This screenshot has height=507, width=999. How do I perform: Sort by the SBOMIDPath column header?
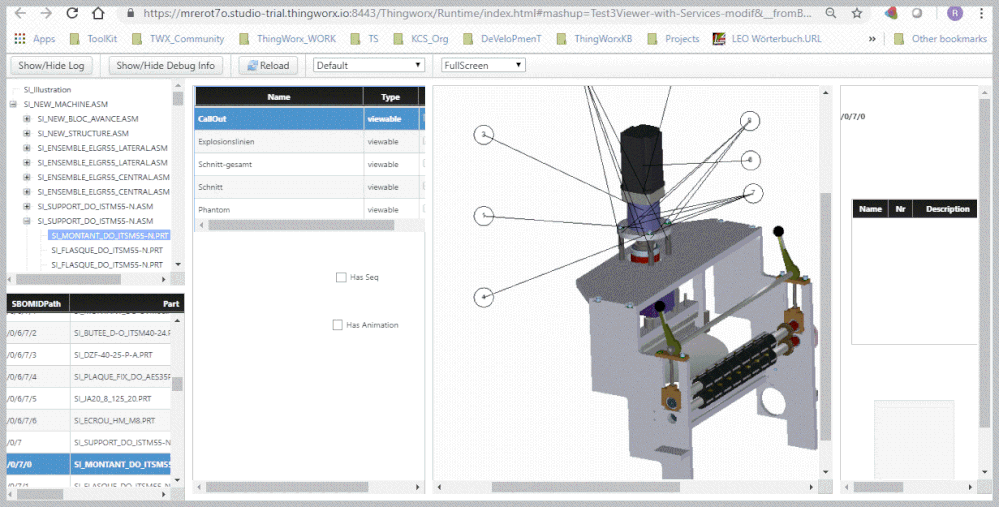tap(36, 304)
